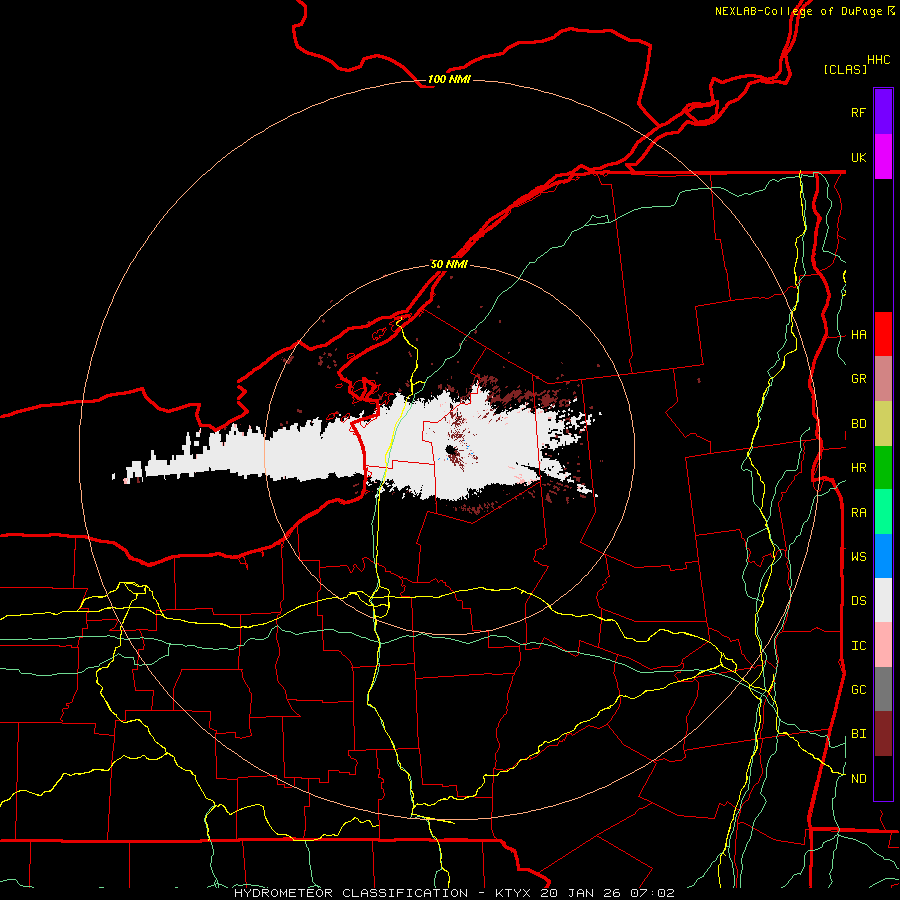Select the GC gray legend swatch
Viewport: 900px width, 900px height.
coord(883,689)
